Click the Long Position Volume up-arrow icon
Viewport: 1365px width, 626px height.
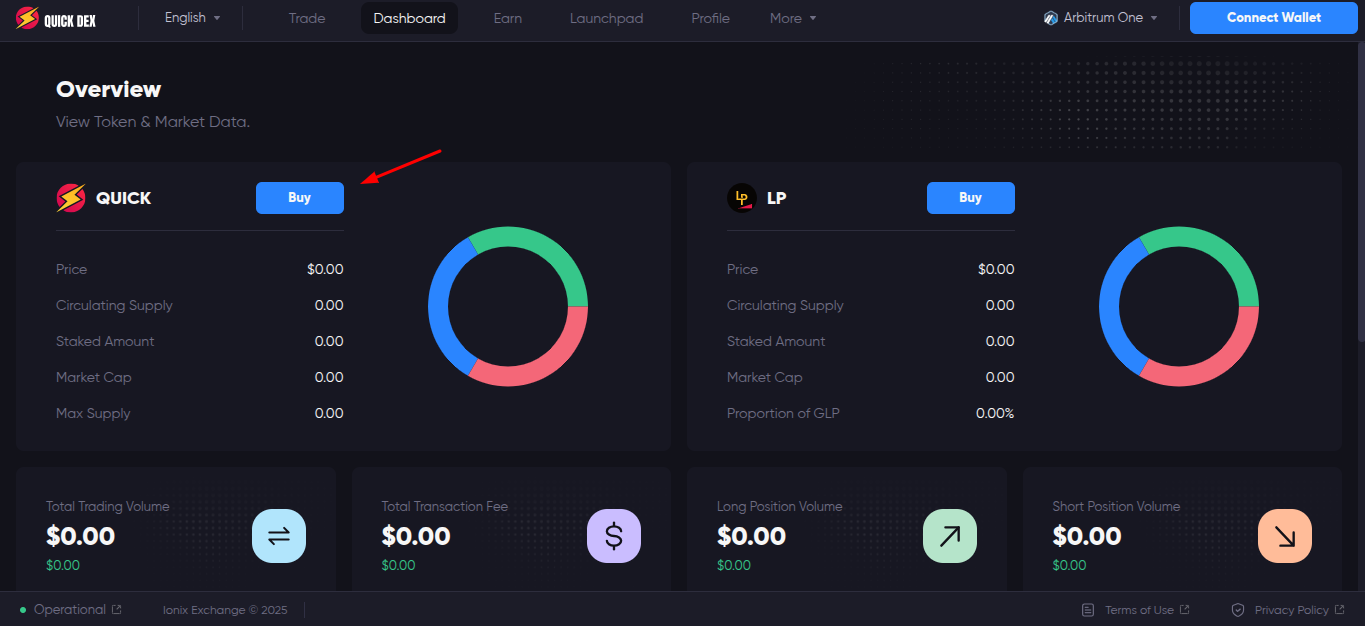click(x=950, y=536)
